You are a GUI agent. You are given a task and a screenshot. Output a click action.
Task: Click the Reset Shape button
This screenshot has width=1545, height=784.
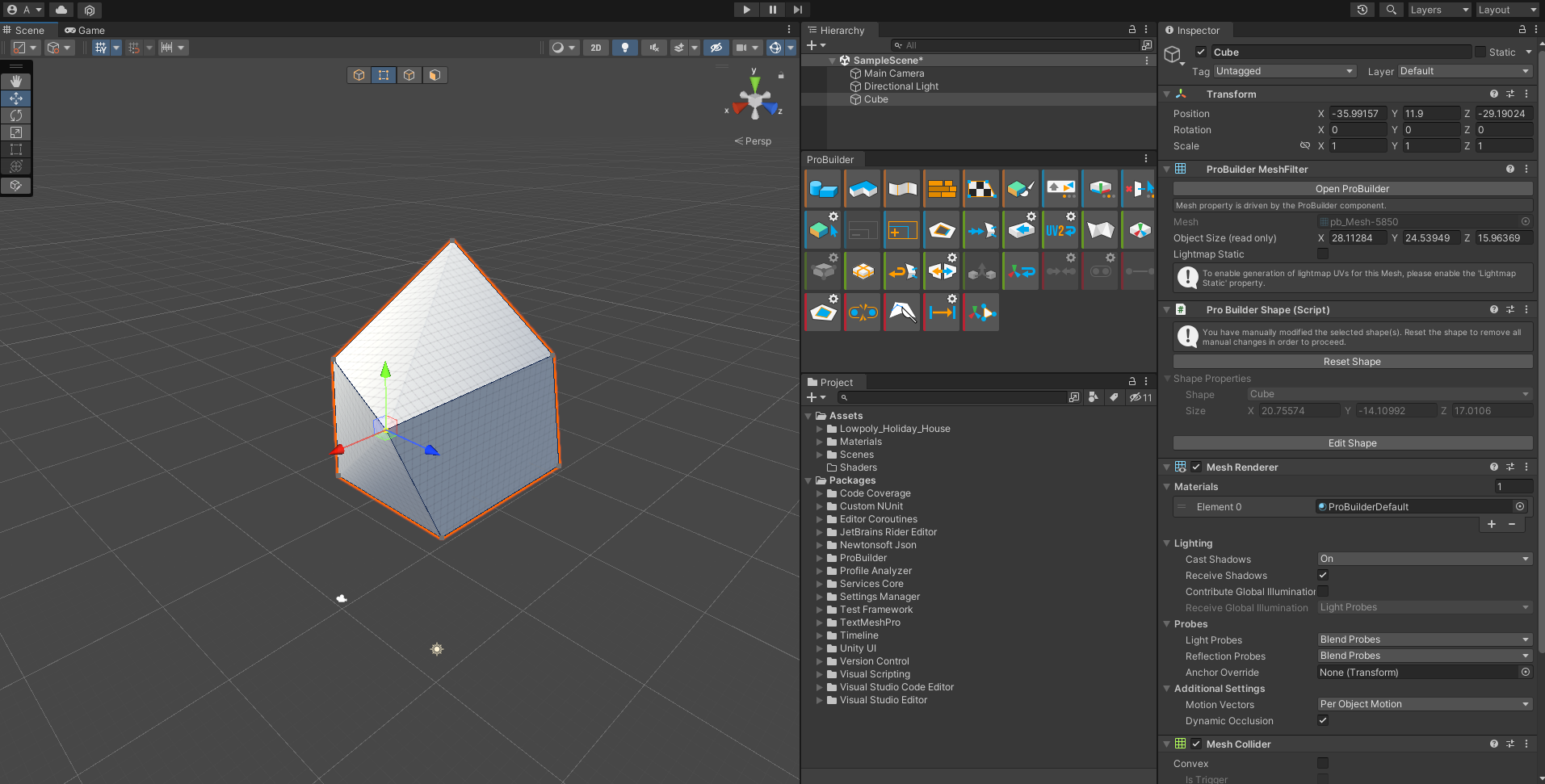1352,362
